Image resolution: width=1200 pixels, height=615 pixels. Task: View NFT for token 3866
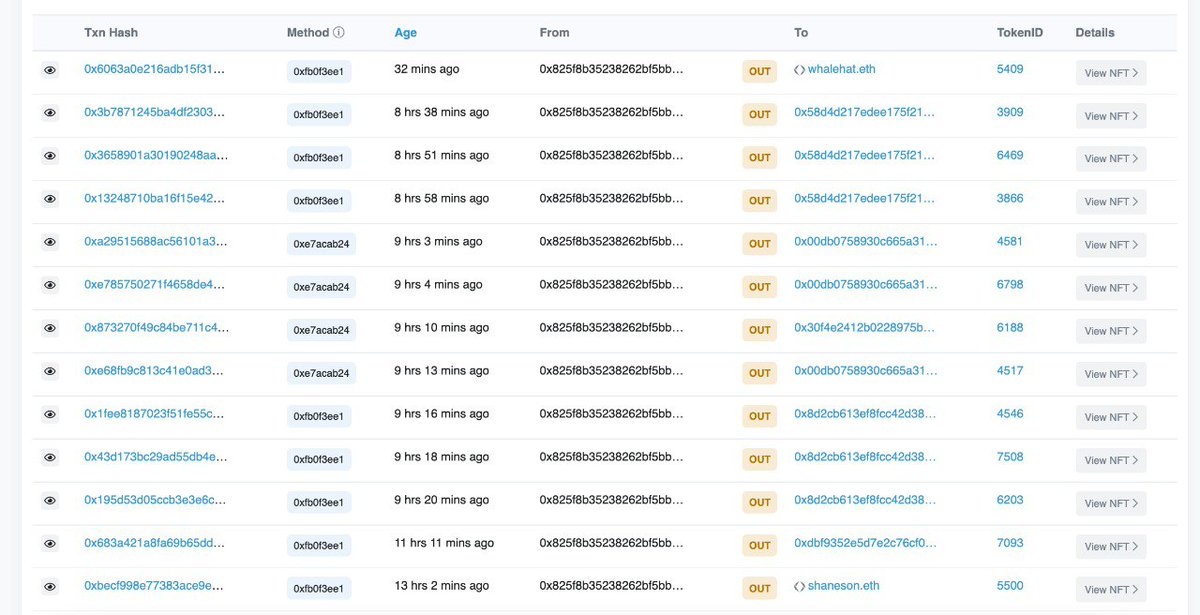tap(1111, 202)
